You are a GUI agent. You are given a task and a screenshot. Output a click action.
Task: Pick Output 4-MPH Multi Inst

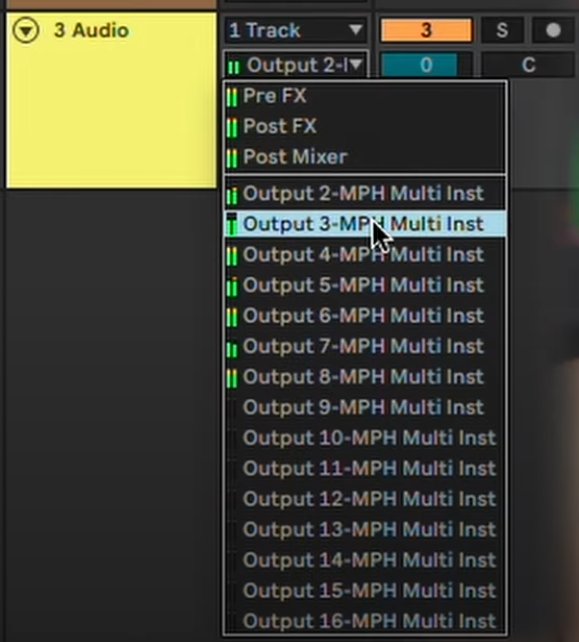click(x=365, y=255)
